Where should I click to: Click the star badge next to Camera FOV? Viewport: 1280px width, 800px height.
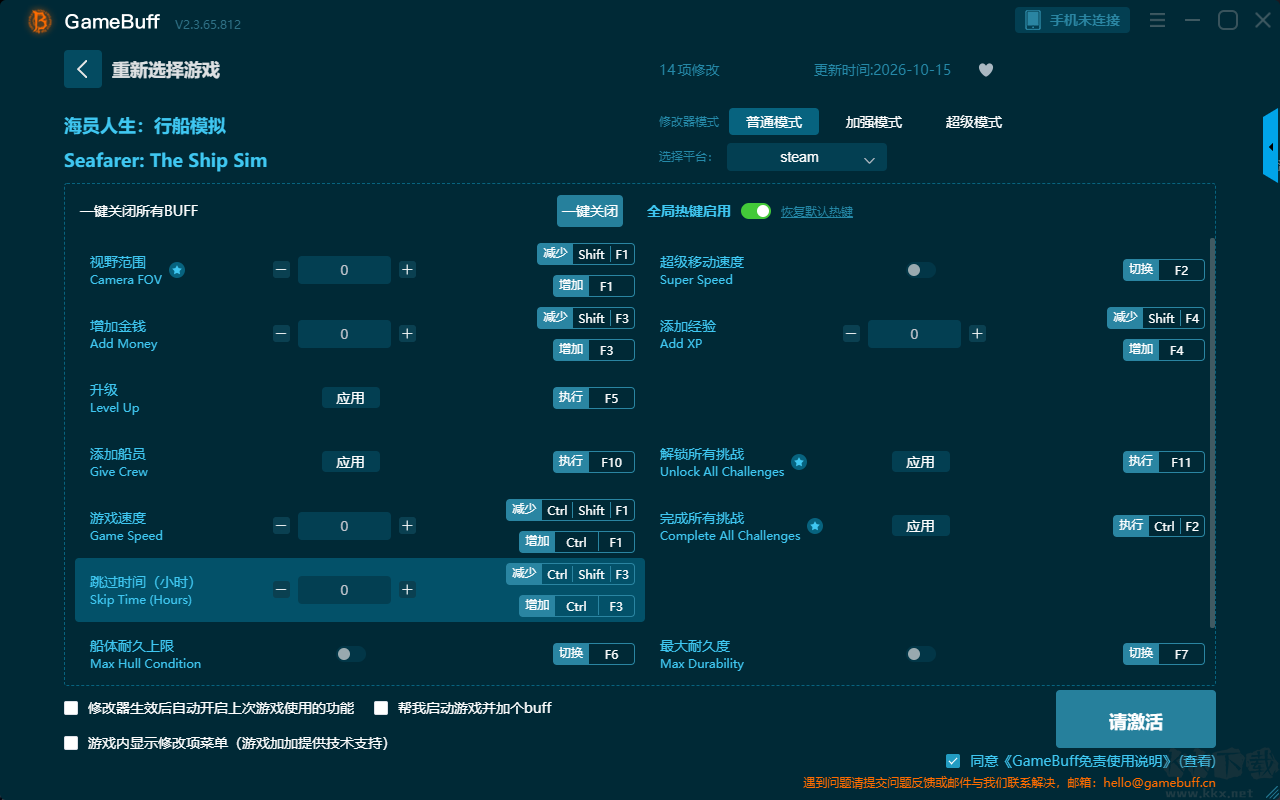click(176, 270)
